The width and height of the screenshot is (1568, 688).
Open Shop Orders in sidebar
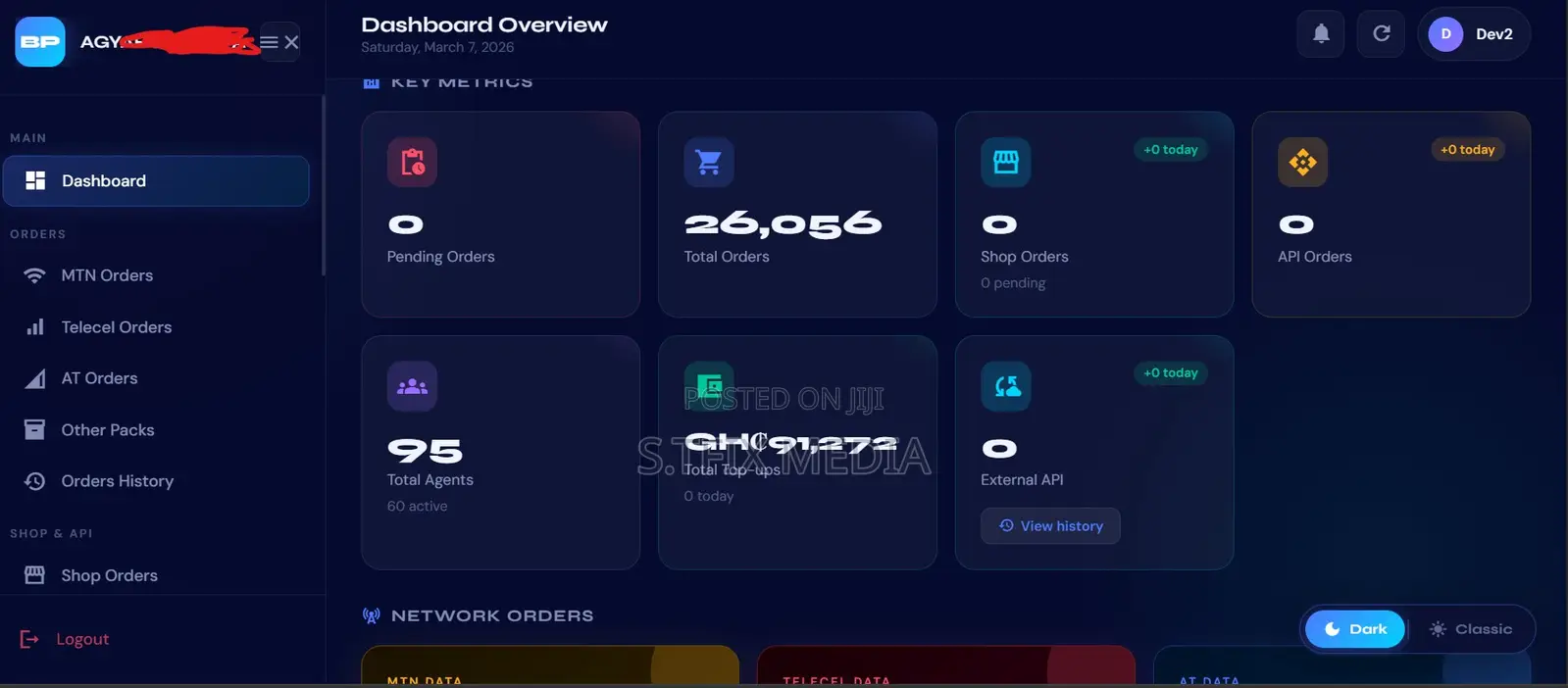pyautogui.click(x=156, y=575)
